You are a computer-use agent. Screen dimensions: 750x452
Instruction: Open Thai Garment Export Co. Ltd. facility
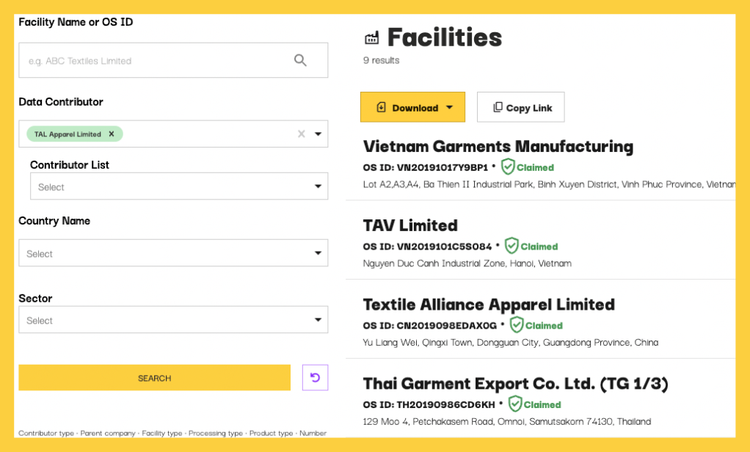[515, 384]
